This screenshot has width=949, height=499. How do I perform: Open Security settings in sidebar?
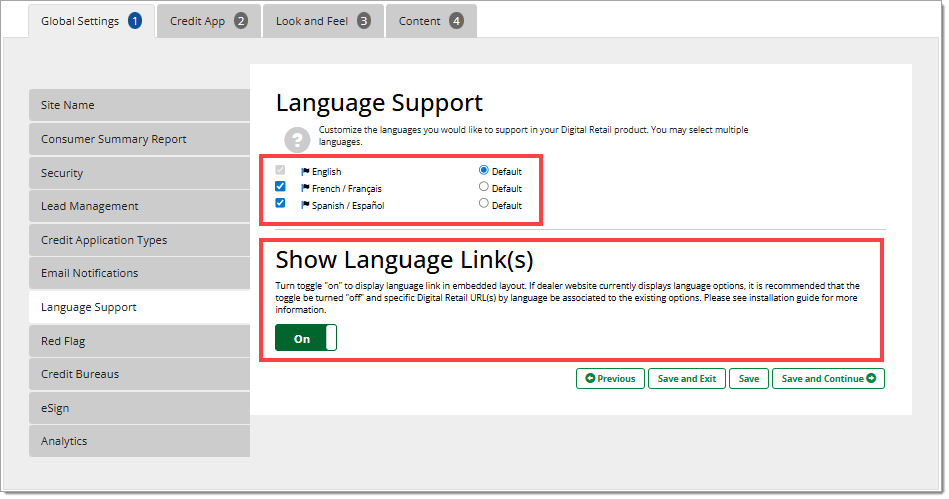139,173
